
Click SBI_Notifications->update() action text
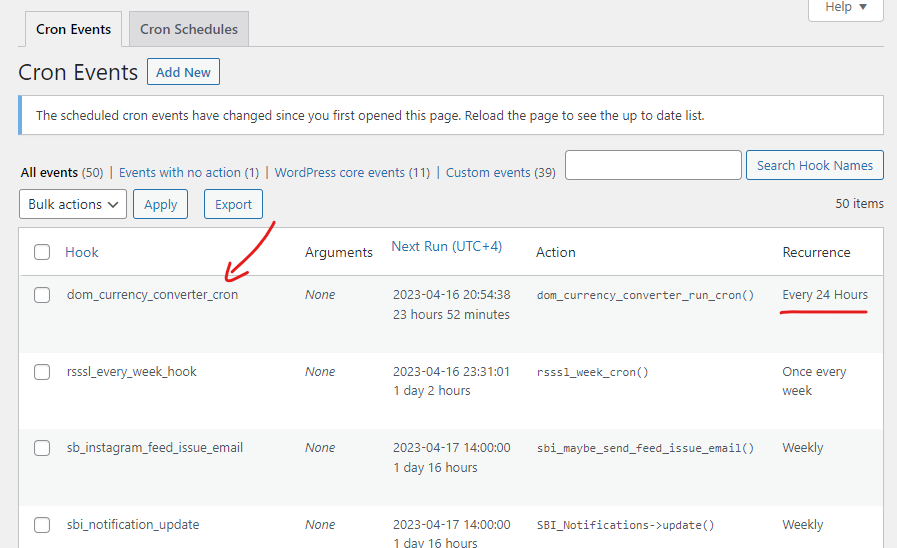tap(625, 525)
